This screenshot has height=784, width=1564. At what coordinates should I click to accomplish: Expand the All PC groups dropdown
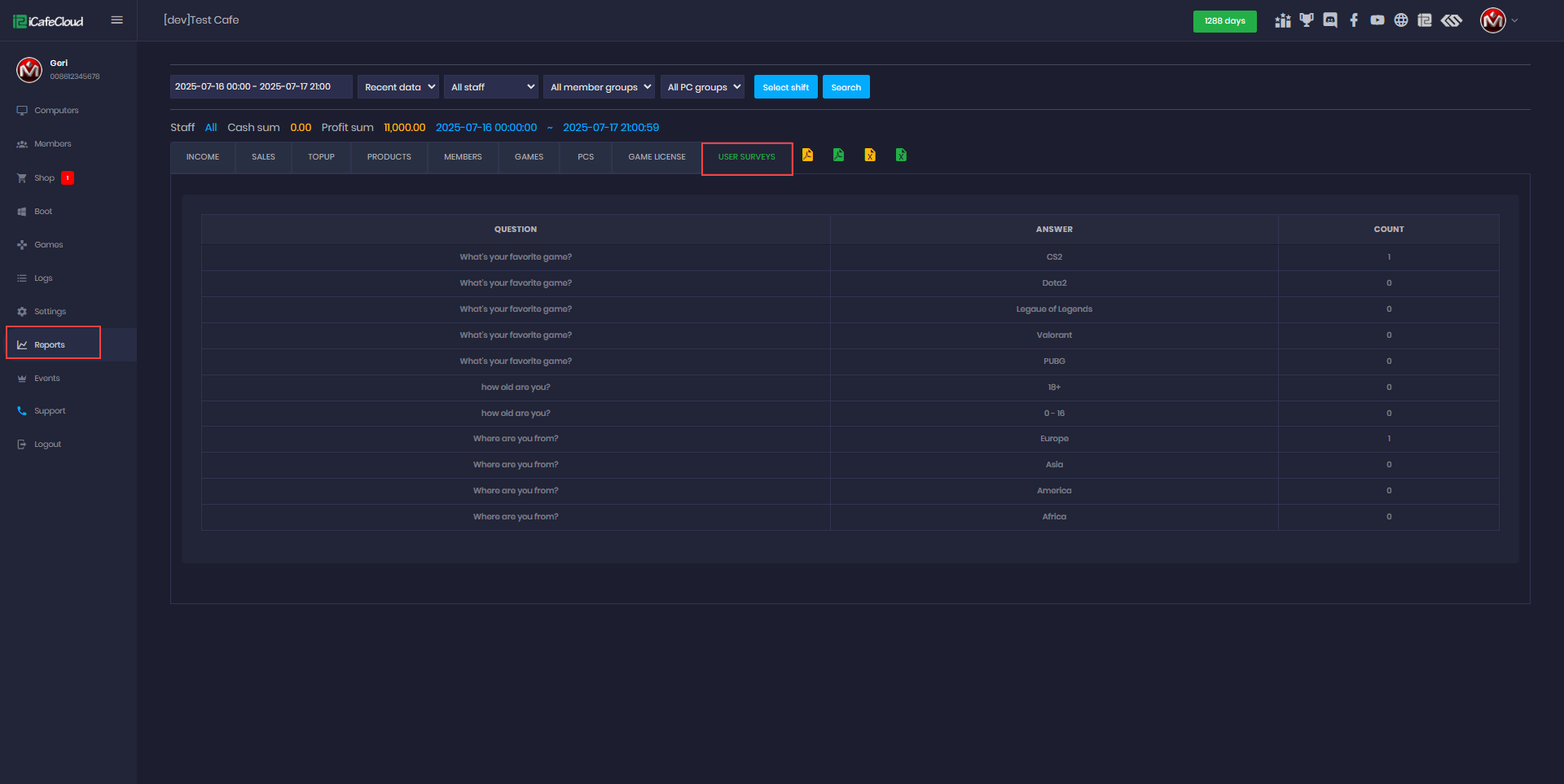coord(702,87)
